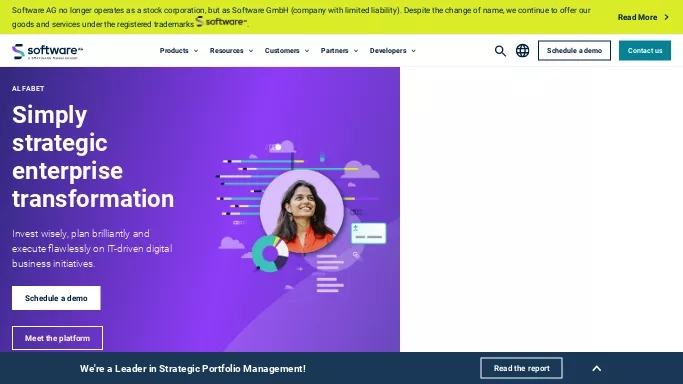The width and height of the screenshot is (683, 384).
Task: Expand the Resources menu
Action: (x=231, y=51)
